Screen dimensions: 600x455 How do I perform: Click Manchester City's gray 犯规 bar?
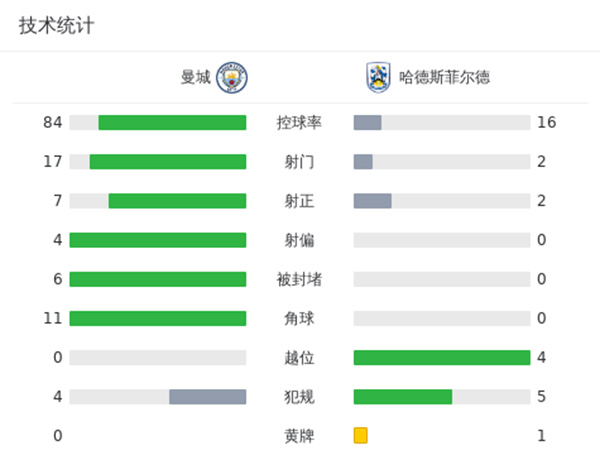[x=208, y=397]
